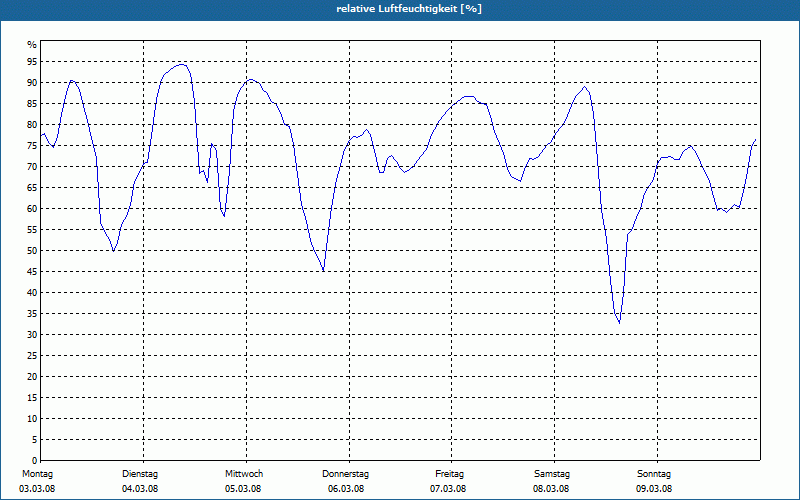
Task: Select the 'Montag' day label
Action: pos(37,474)
